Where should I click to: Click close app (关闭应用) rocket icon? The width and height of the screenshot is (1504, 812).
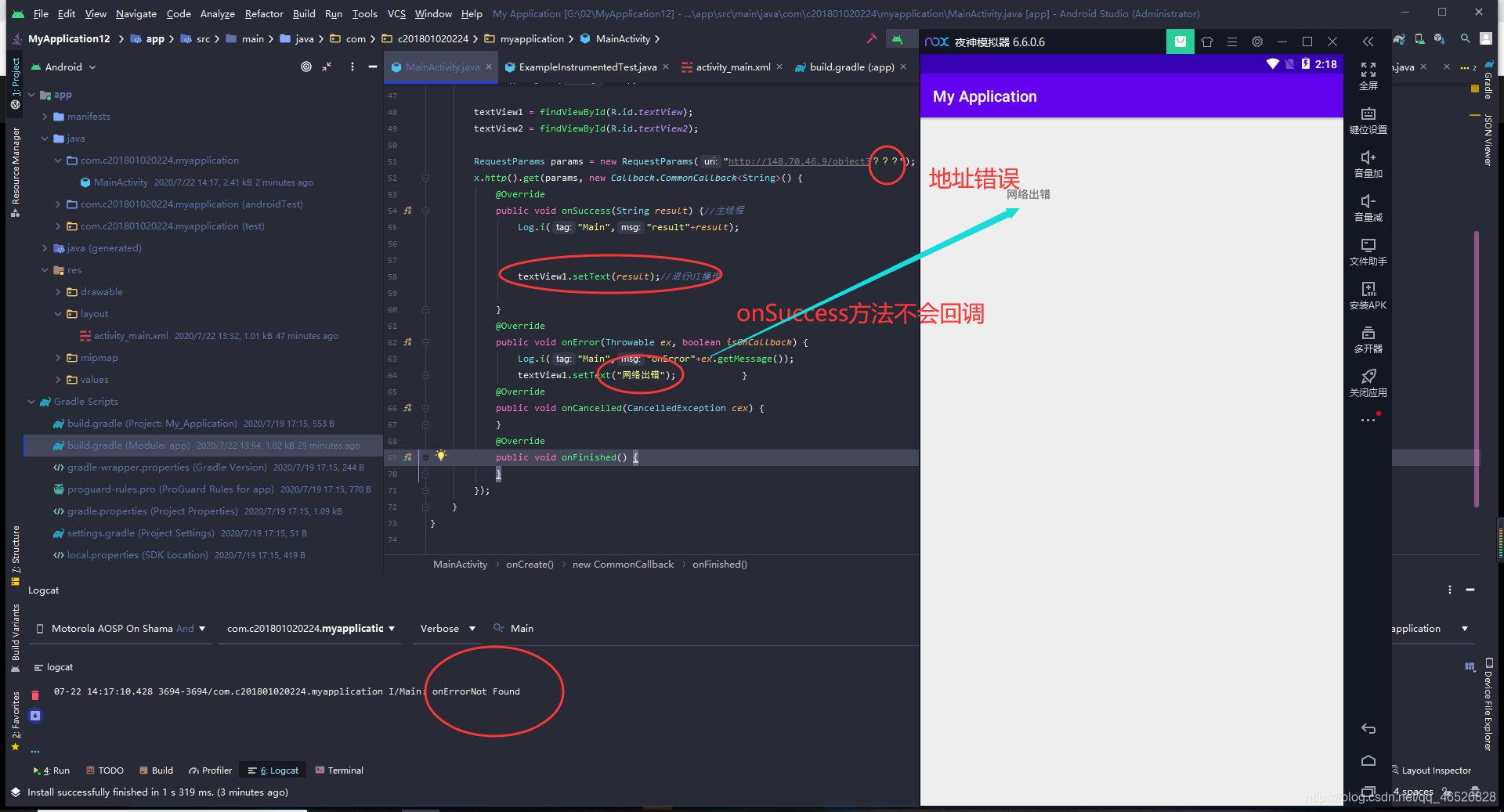pyautogui.click(x=1368, y=377)
